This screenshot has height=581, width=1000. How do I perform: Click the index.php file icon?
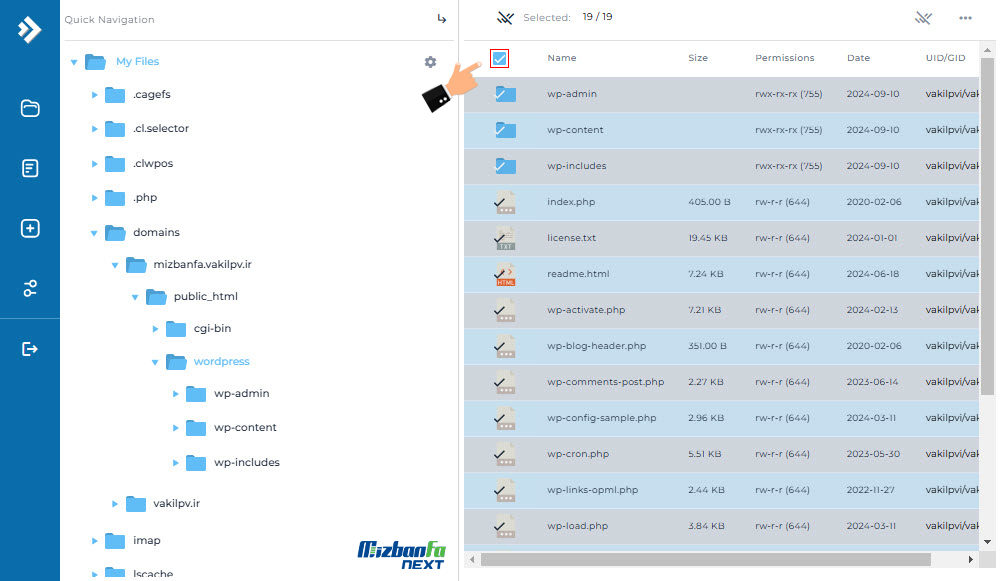pyautogui.click(x=505, y=202)
